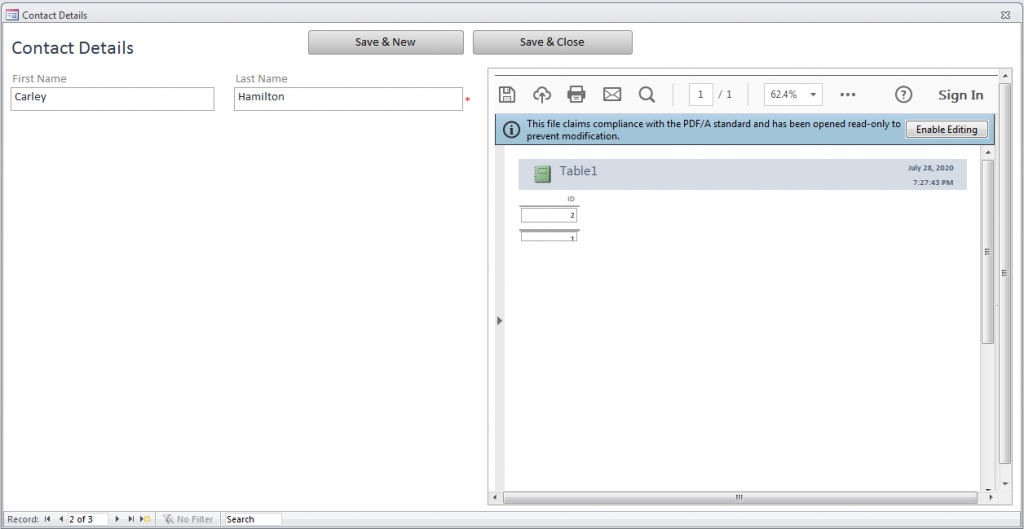The image size is (1024, 529).
Task: Go to first record navigation arrow
Action: 48,519
